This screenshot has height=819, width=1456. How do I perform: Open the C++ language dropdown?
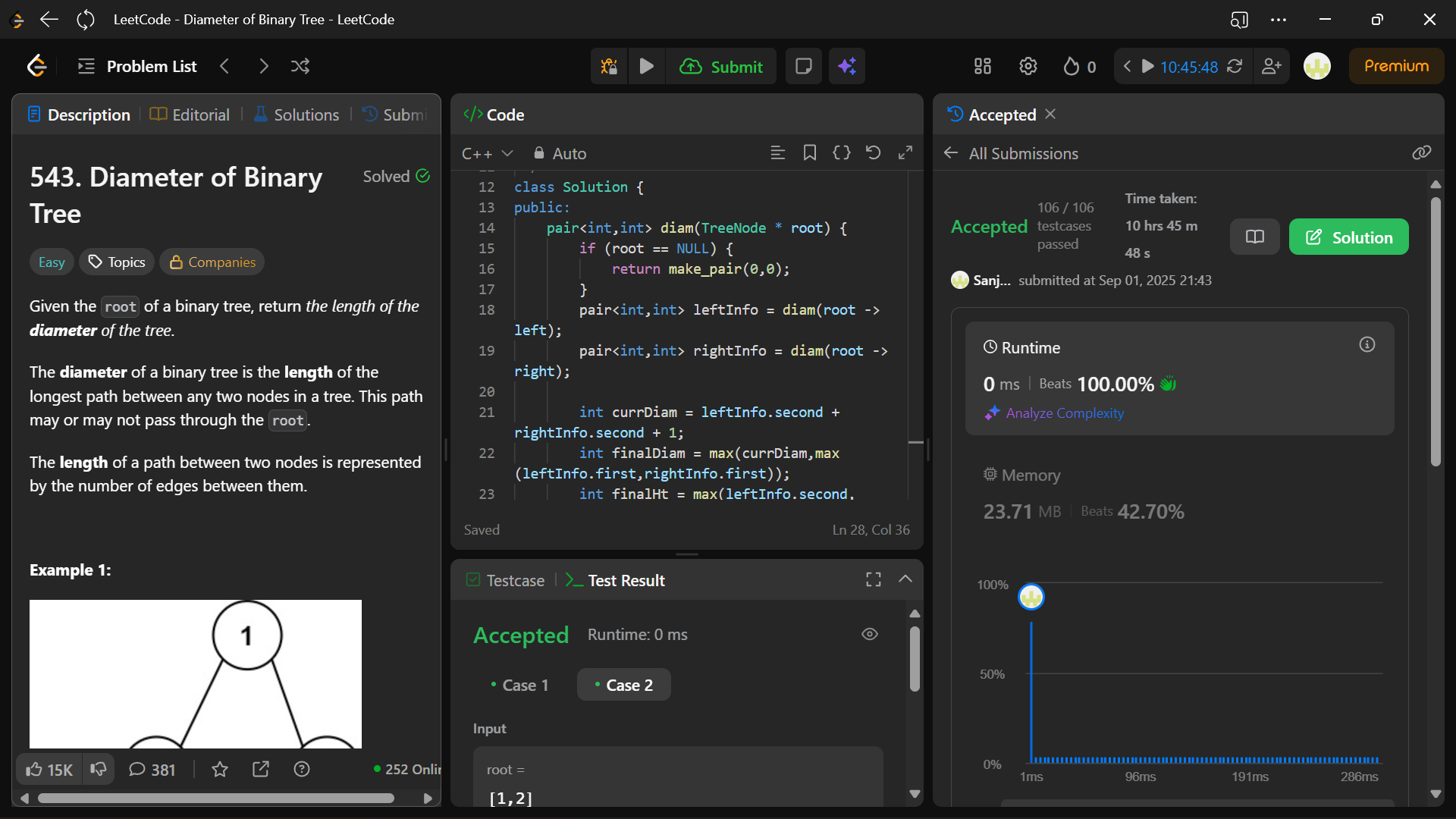487,153
